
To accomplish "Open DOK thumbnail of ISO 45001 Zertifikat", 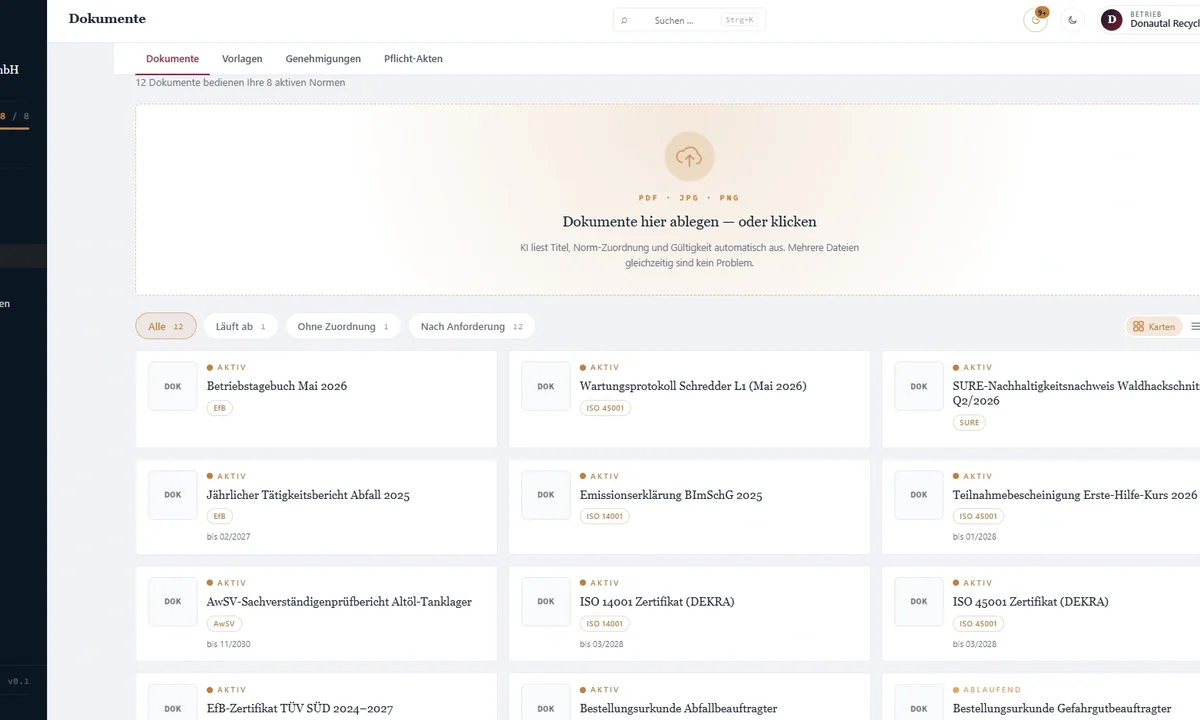I will coord(919,602).
